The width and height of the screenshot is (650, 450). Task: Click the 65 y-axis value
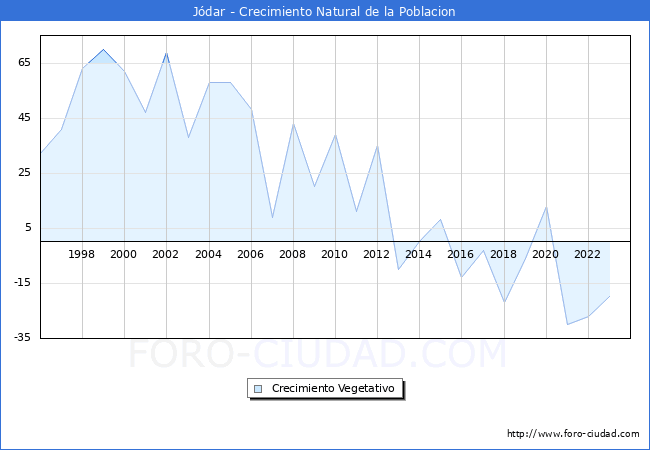click(x=24, y=63)
